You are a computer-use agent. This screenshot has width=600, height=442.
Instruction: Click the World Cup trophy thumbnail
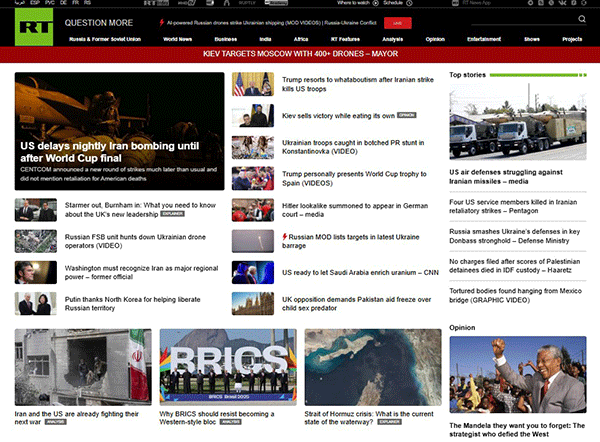[253, 178]
